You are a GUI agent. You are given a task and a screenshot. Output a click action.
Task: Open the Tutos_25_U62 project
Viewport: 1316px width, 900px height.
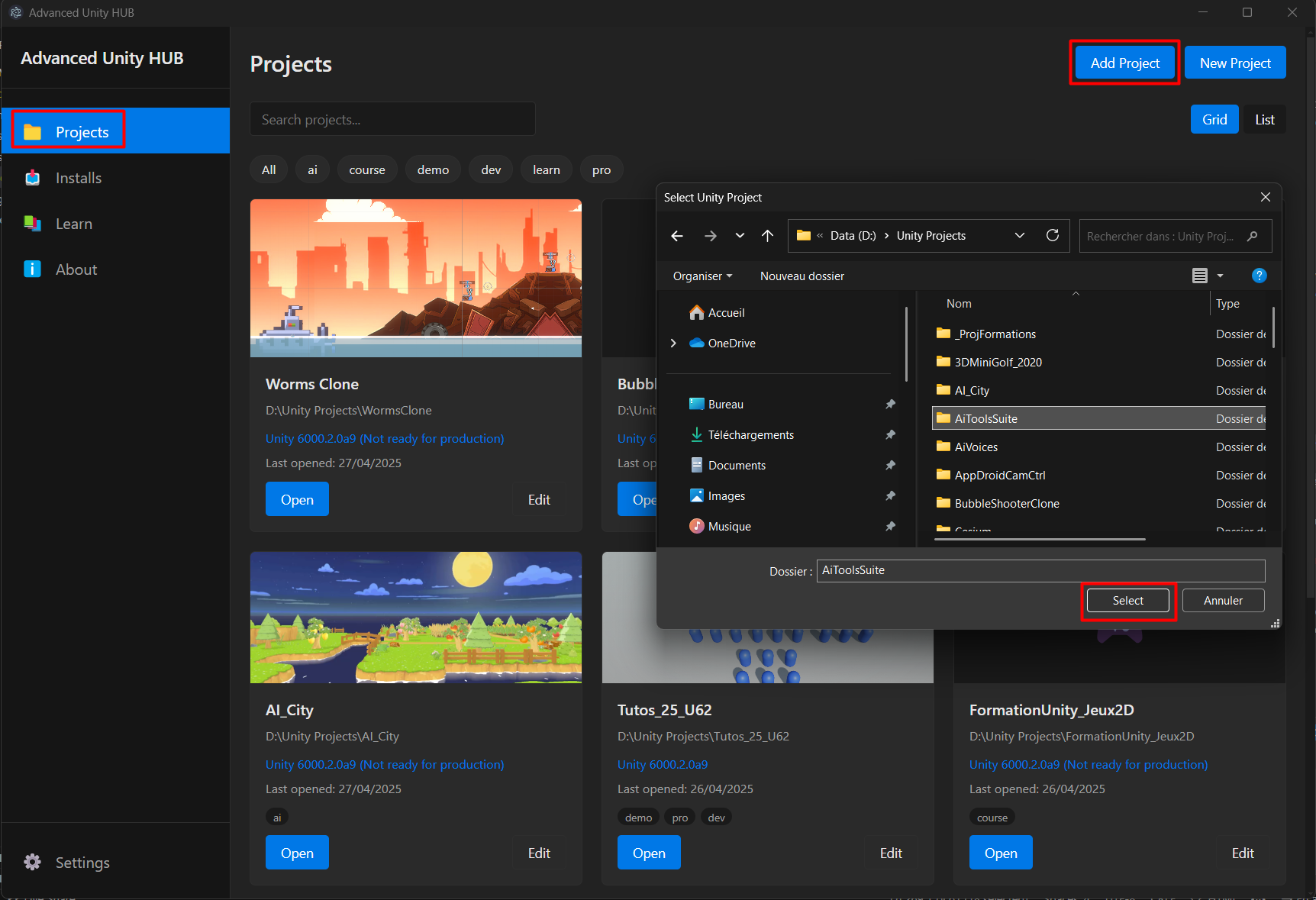(x=649, y=853)
